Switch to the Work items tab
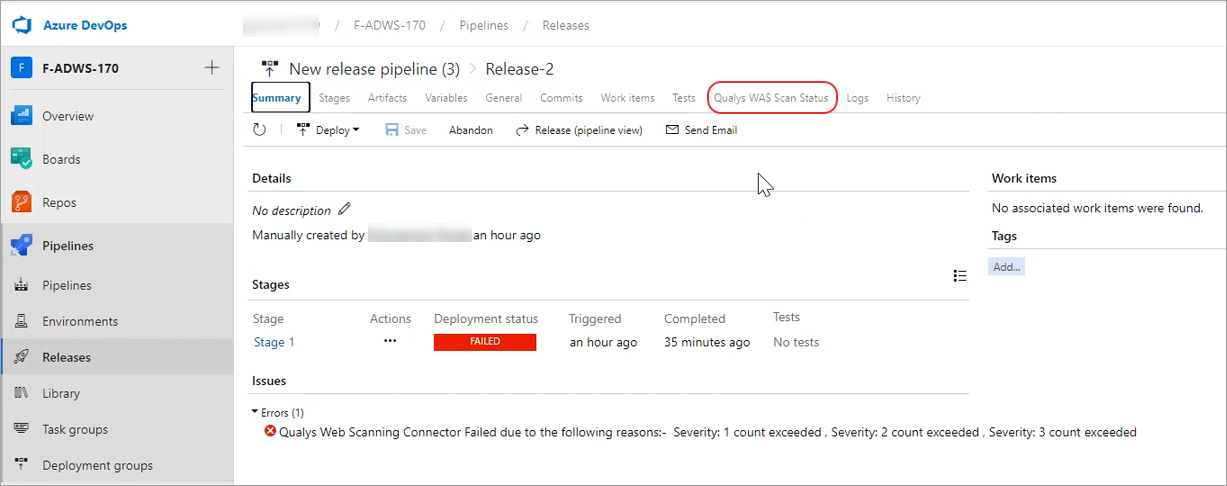The width and height of the screenshot is (1227, 486). [x=627, y=98]
